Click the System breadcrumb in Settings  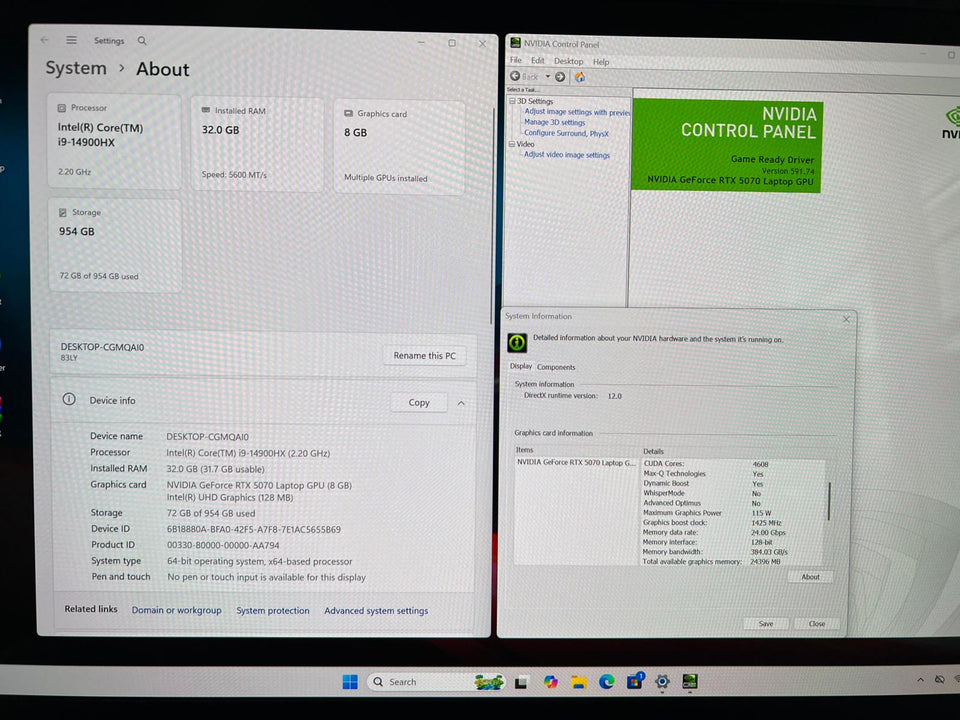click(x=76, y=68)
